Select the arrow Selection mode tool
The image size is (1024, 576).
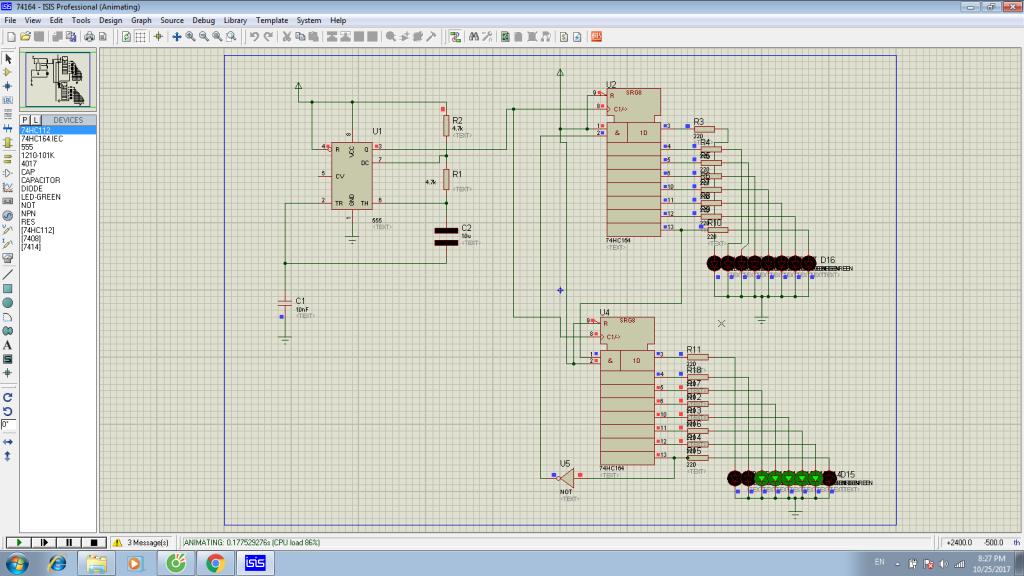click(x=8, y=59)
